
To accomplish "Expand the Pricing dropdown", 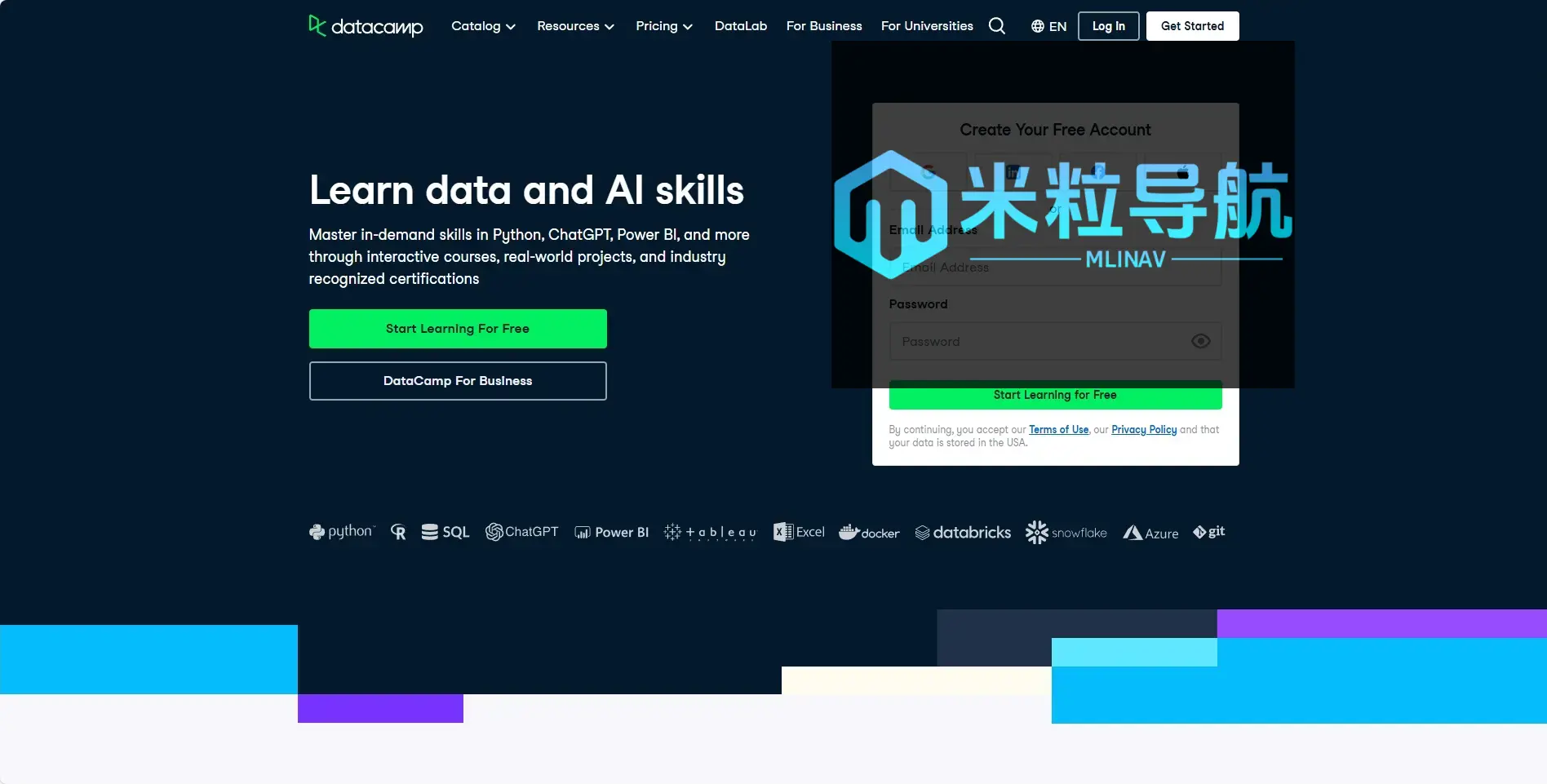I will tap(663, 25).
